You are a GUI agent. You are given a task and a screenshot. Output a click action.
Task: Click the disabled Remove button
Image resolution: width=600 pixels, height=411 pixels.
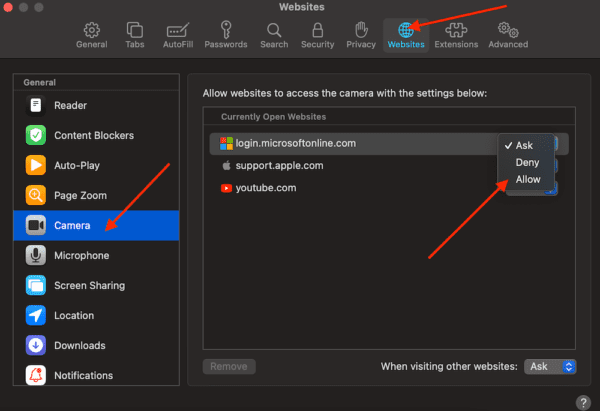point(229,367)
